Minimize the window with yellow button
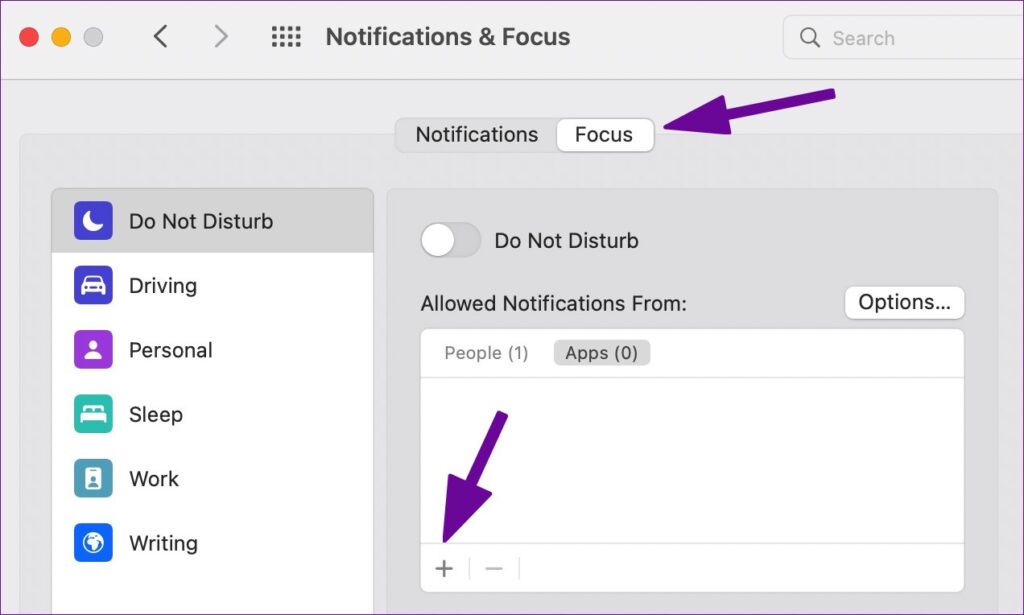Image resolution: width=1024 pixels, height=615 pixels. pyautogui.click(x=61, y=37)
